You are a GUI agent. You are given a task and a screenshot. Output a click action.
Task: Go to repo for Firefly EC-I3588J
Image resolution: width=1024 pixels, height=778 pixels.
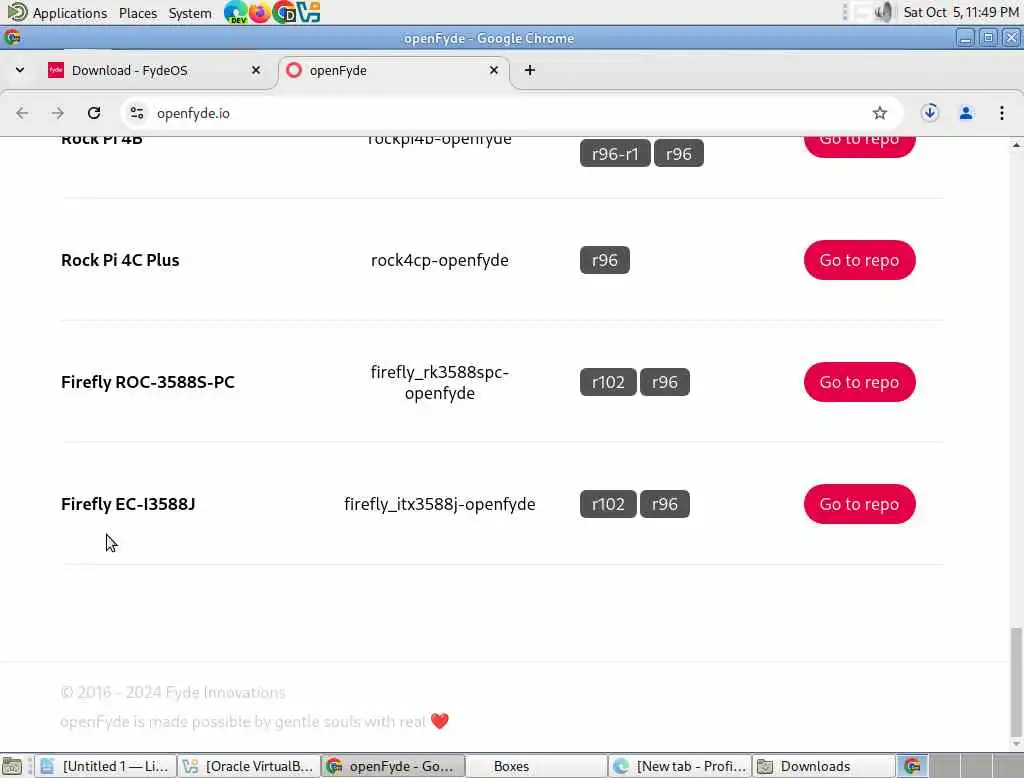tap(859, 504)
